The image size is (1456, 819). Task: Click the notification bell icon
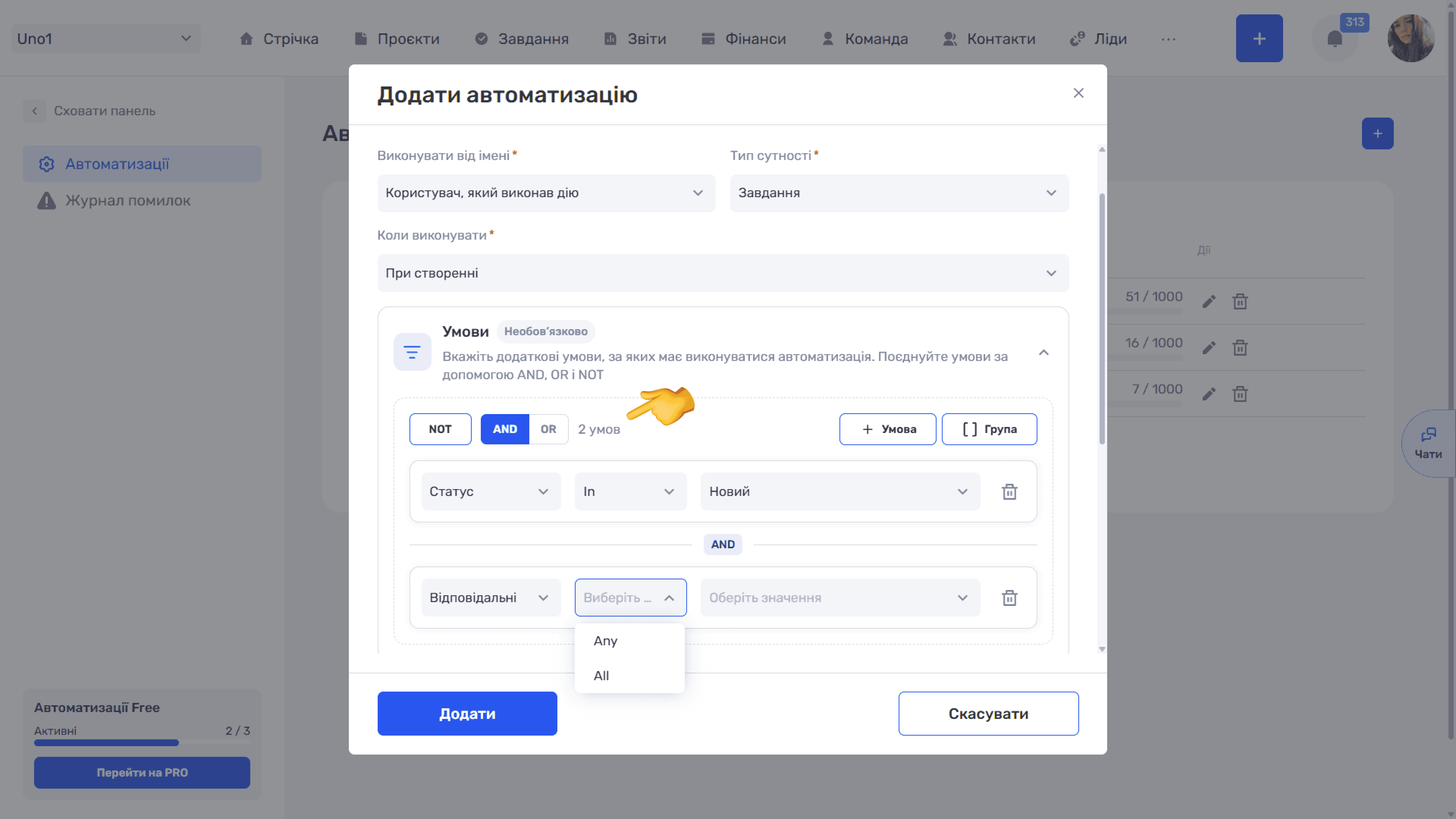(1335, 39)
